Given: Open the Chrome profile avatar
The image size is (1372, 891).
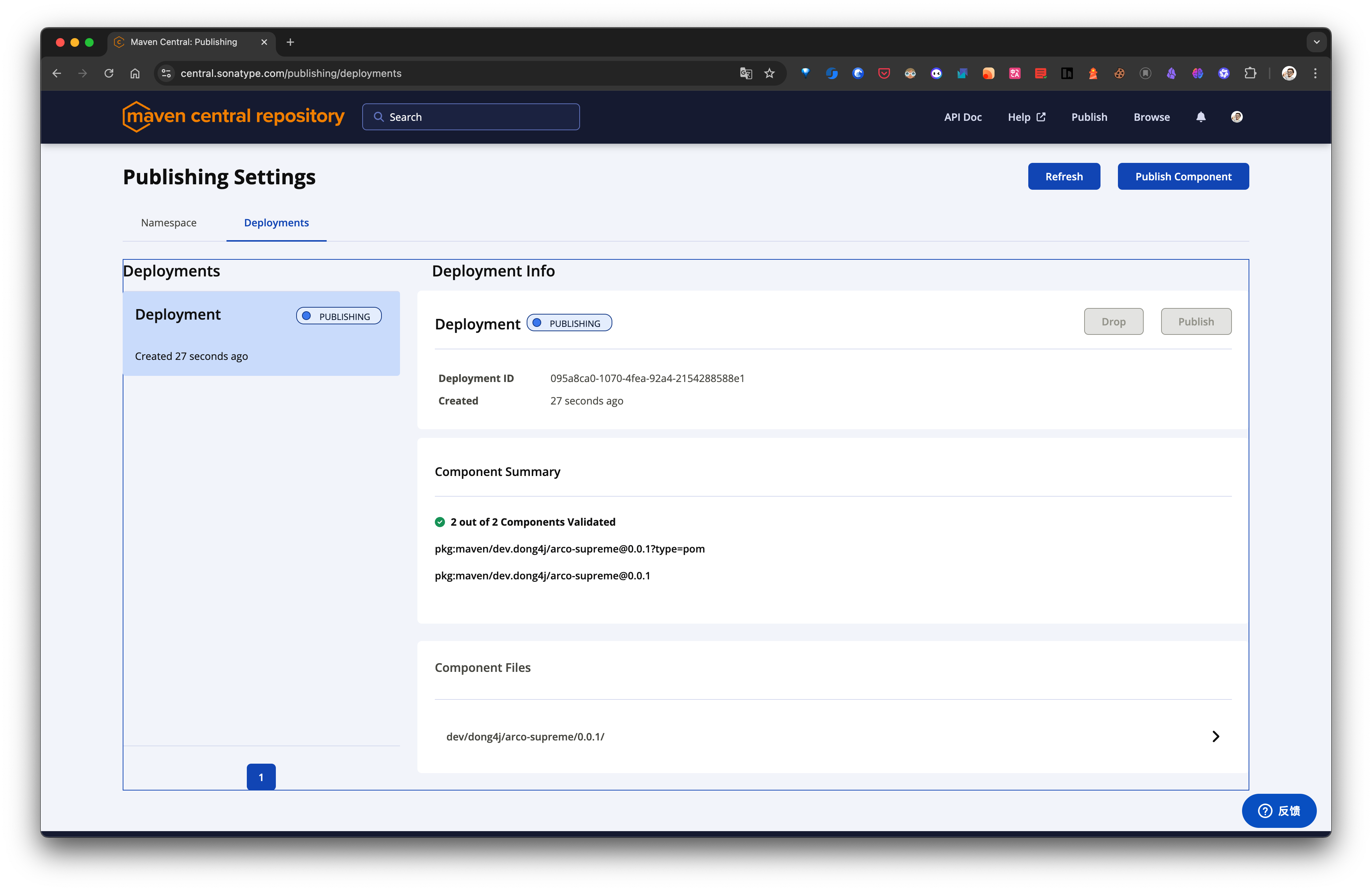Looking at the screenshot, I should 1289,73.
